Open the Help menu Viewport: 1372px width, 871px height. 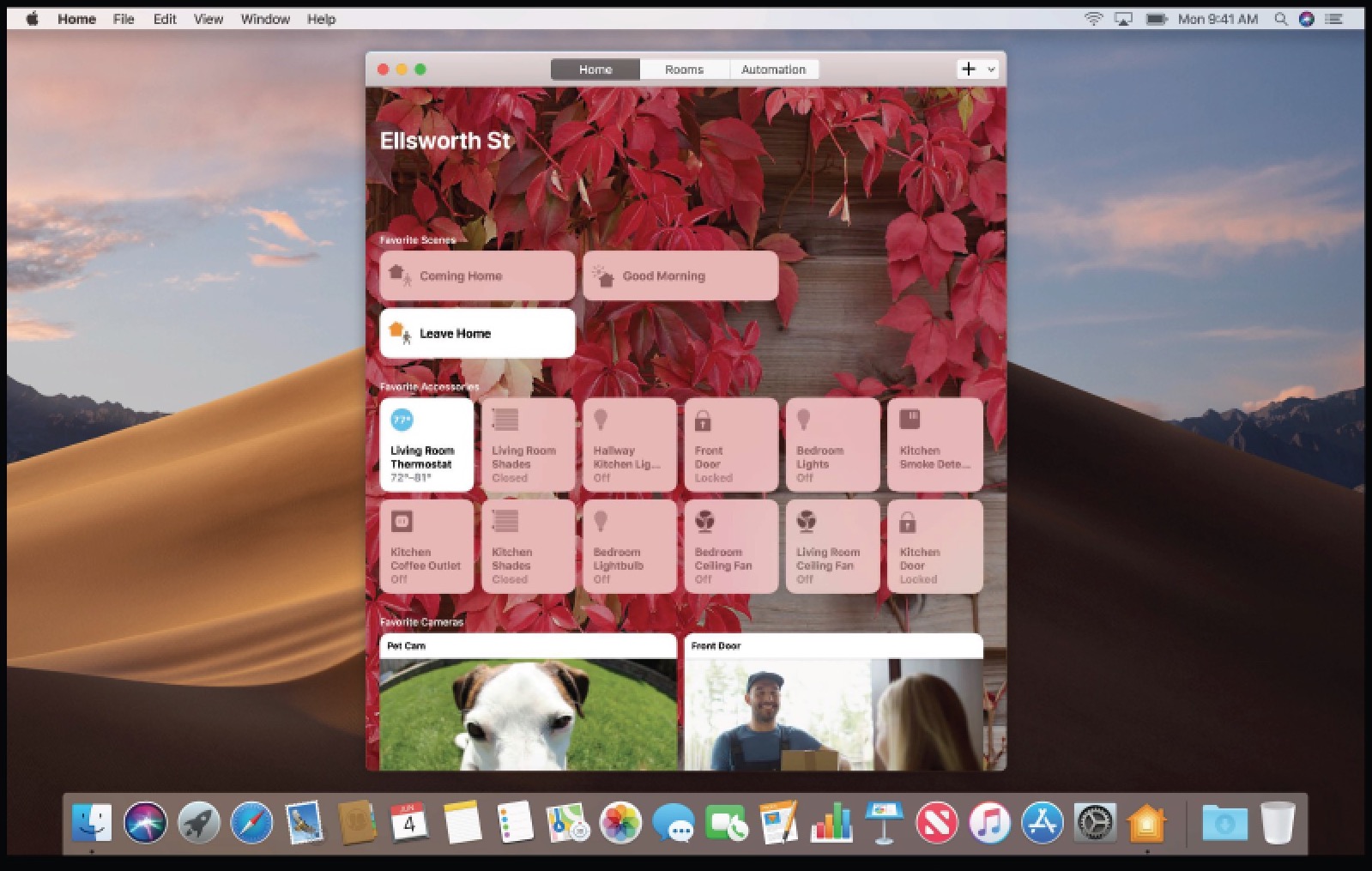[x=322, y=19]
